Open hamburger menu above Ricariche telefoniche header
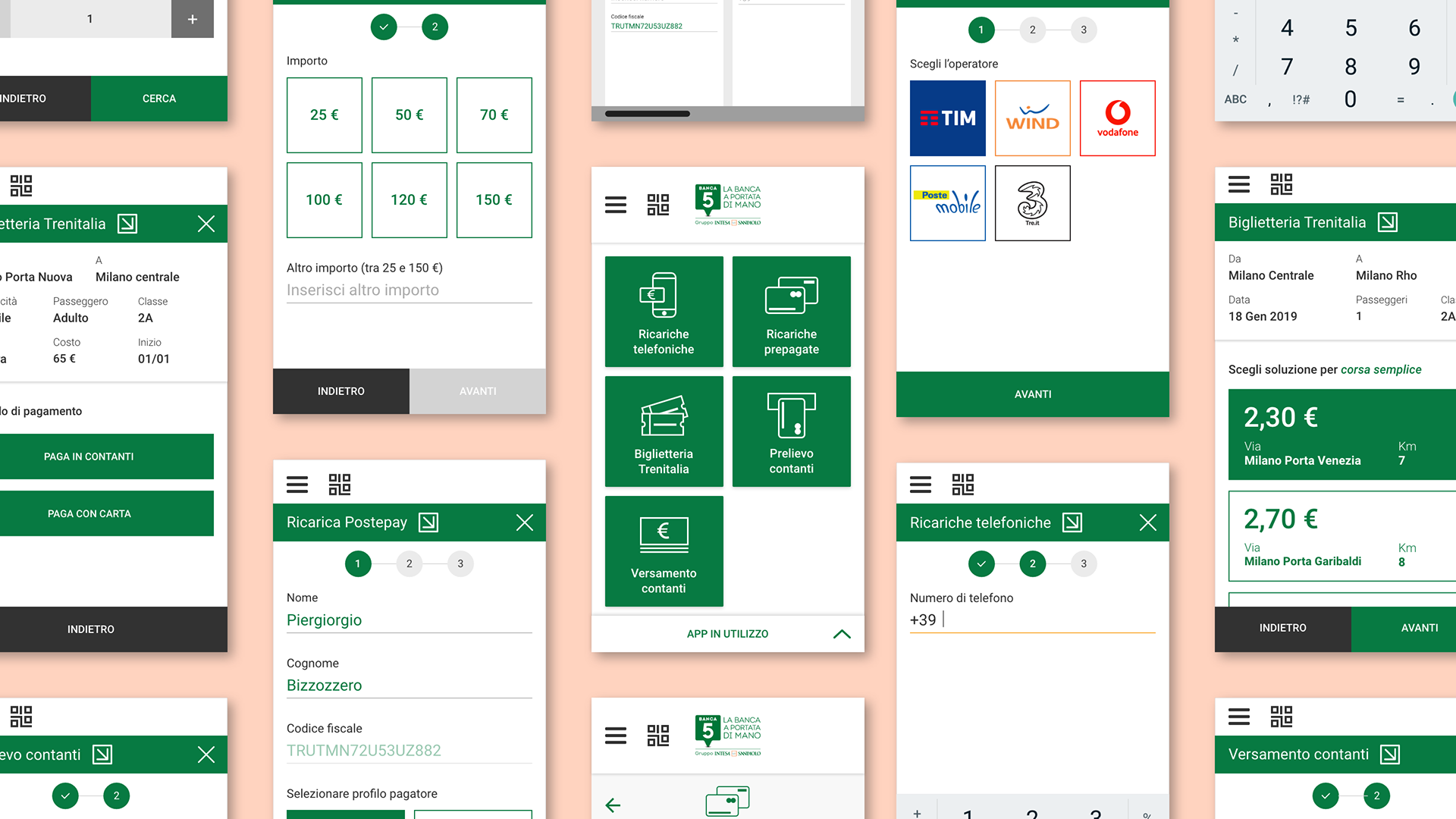Screen dimensions: 1456x819 point(921,485)
